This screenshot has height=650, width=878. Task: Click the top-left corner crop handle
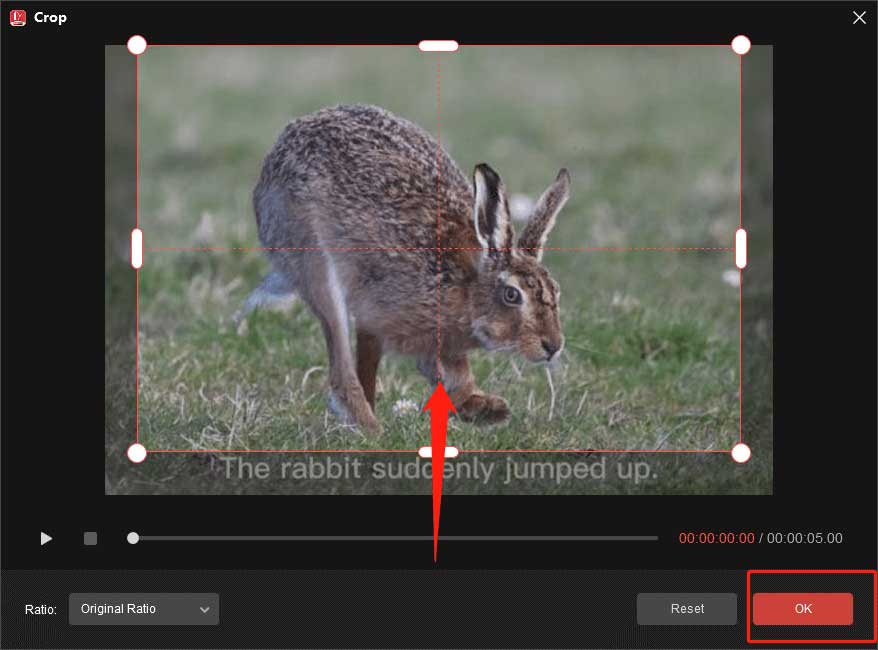[x=137, y=45]
